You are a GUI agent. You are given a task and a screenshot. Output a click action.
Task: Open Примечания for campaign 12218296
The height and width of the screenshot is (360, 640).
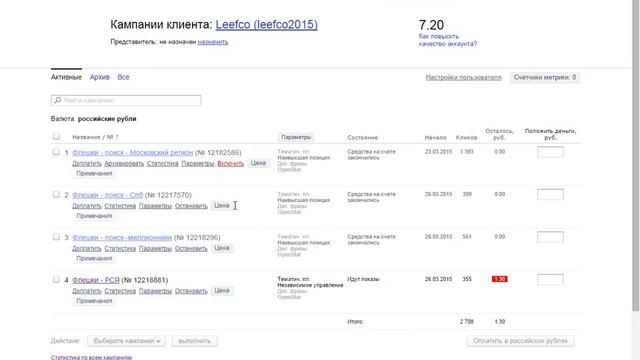point(94,258)
